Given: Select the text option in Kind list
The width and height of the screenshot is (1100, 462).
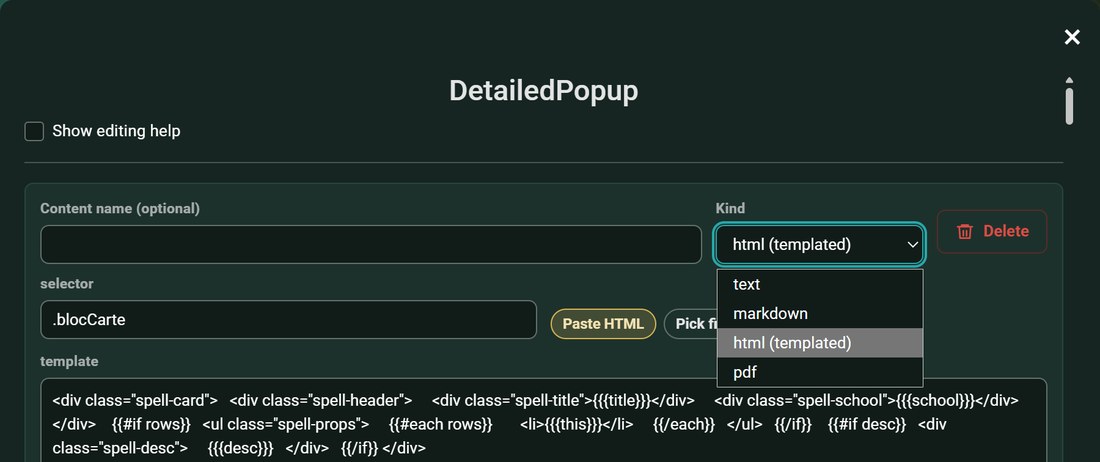Looking at the screenshot, I should (819, 284).
